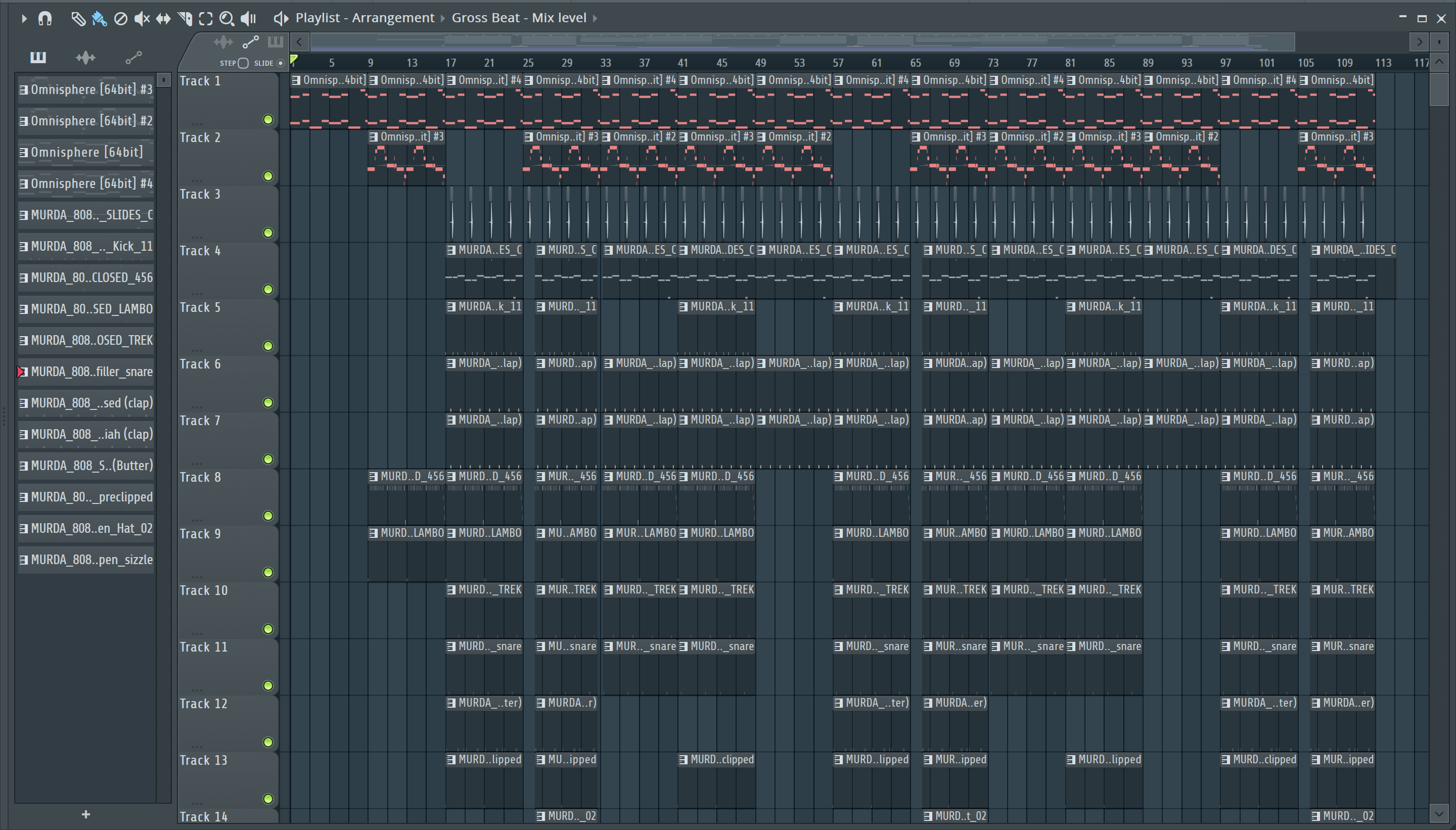Click bar 49 on the timeline ruler

(760, 63)
